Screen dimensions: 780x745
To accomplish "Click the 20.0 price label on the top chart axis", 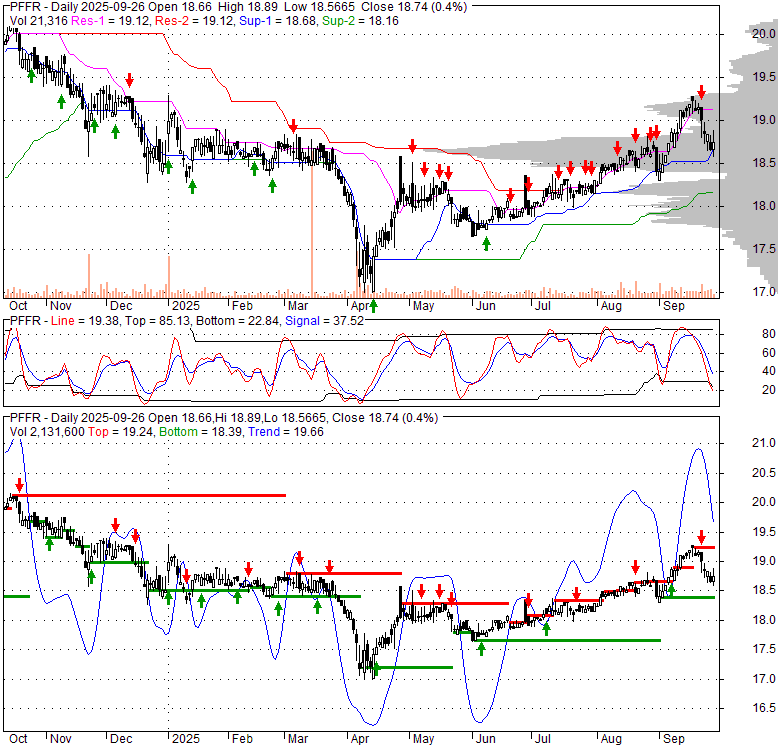I will point(764,34).
